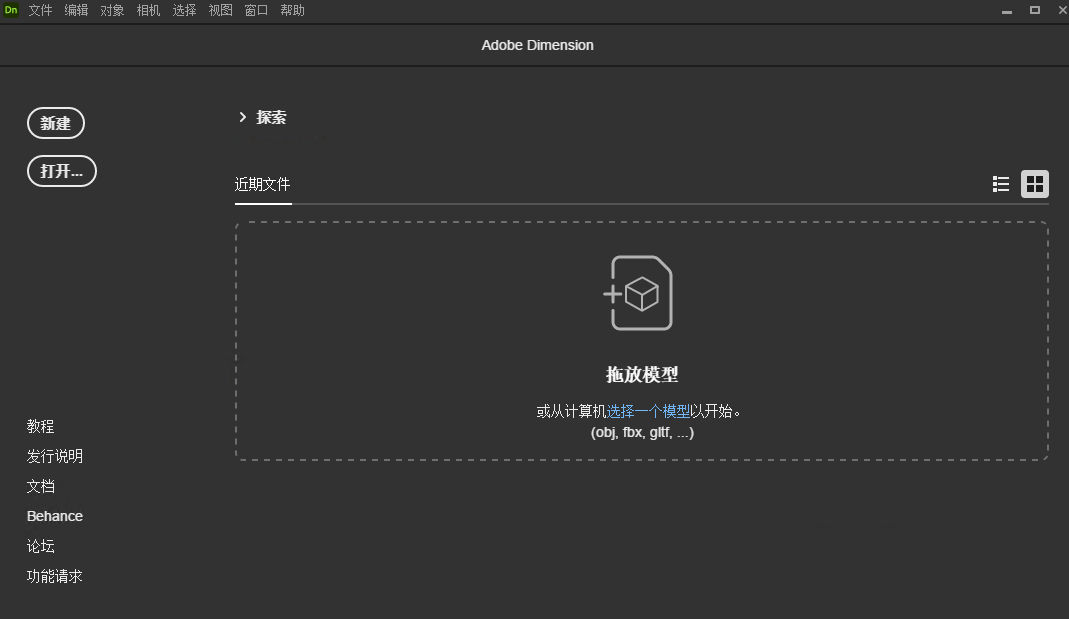Switch recent files to list view
1069x619 pixels.
(1000, 184)
